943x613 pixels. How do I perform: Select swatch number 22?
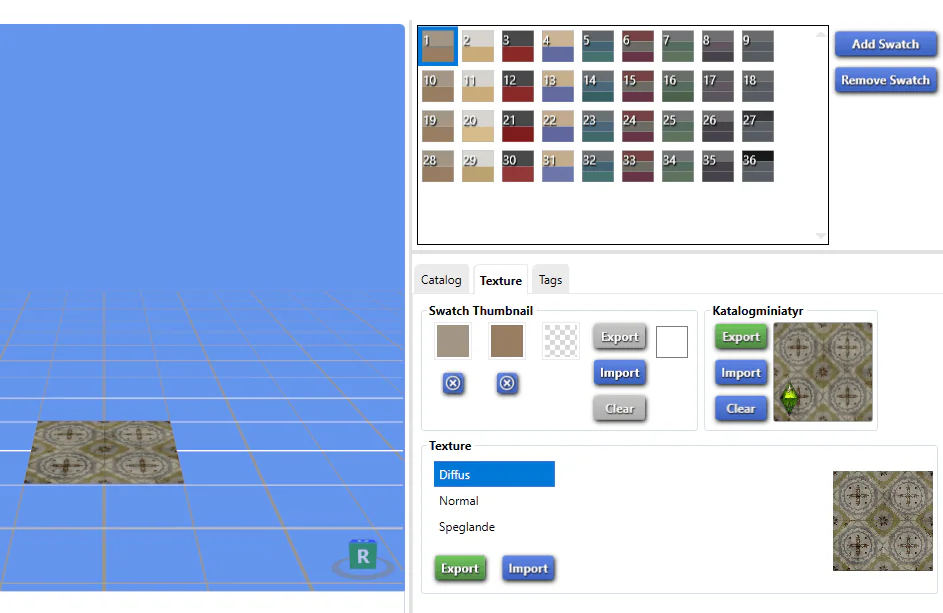558,126
